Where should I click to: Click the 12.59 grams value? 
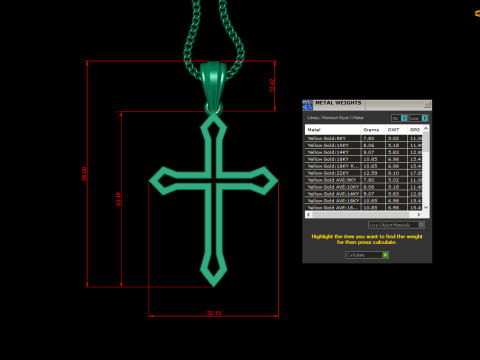pyautogui.click(x=370, y=173)
